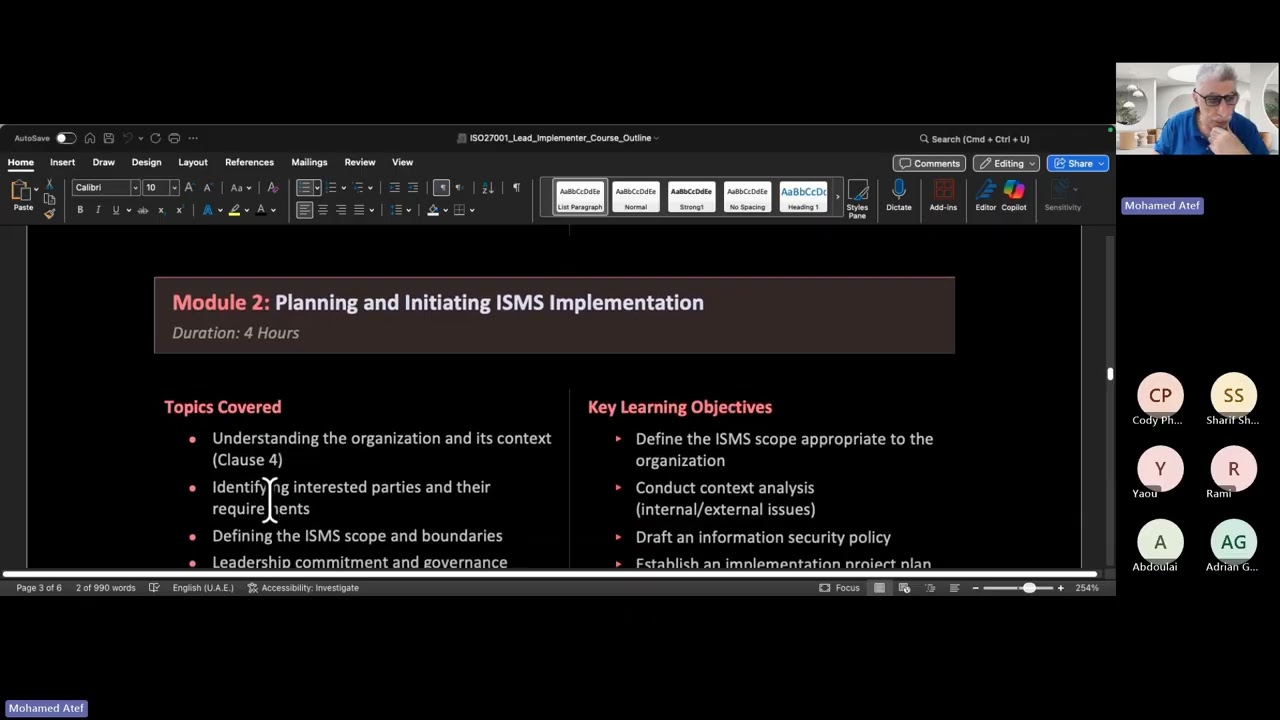
Task: Open the font size dropdown showing 10
Action: 174,188
